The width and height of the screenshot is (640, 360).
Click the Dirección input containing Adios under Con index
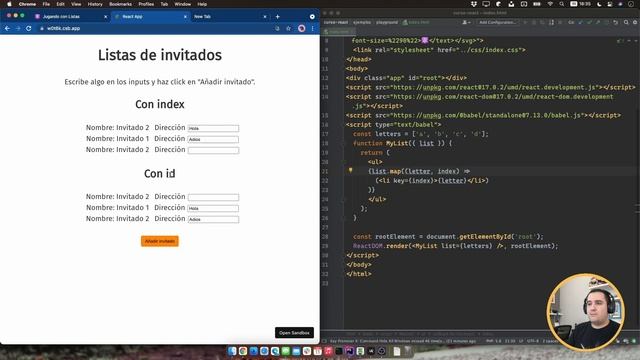coord(213,139)
